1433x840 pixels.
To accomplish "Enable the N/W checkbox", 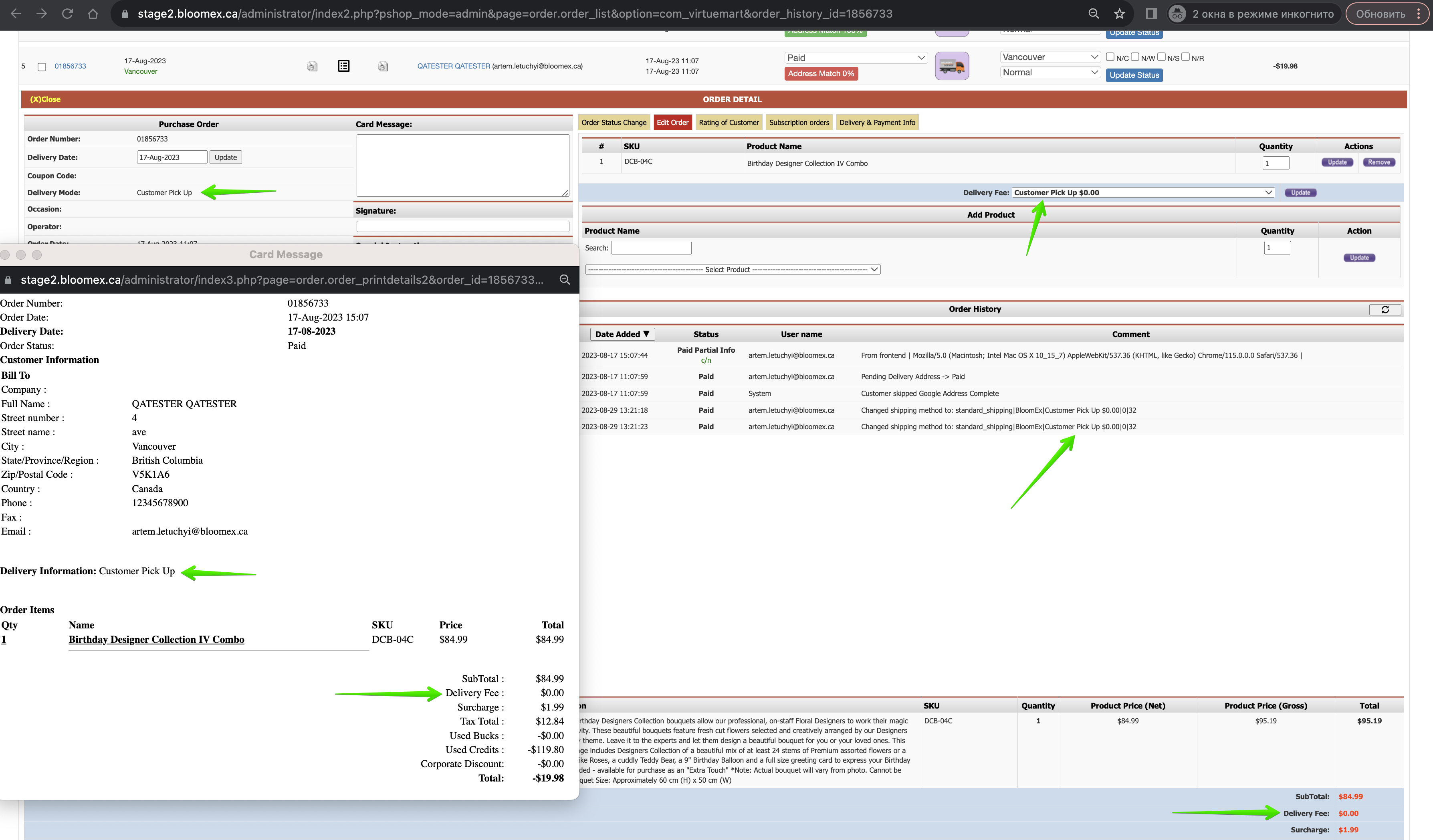I will click(1134, 57).
